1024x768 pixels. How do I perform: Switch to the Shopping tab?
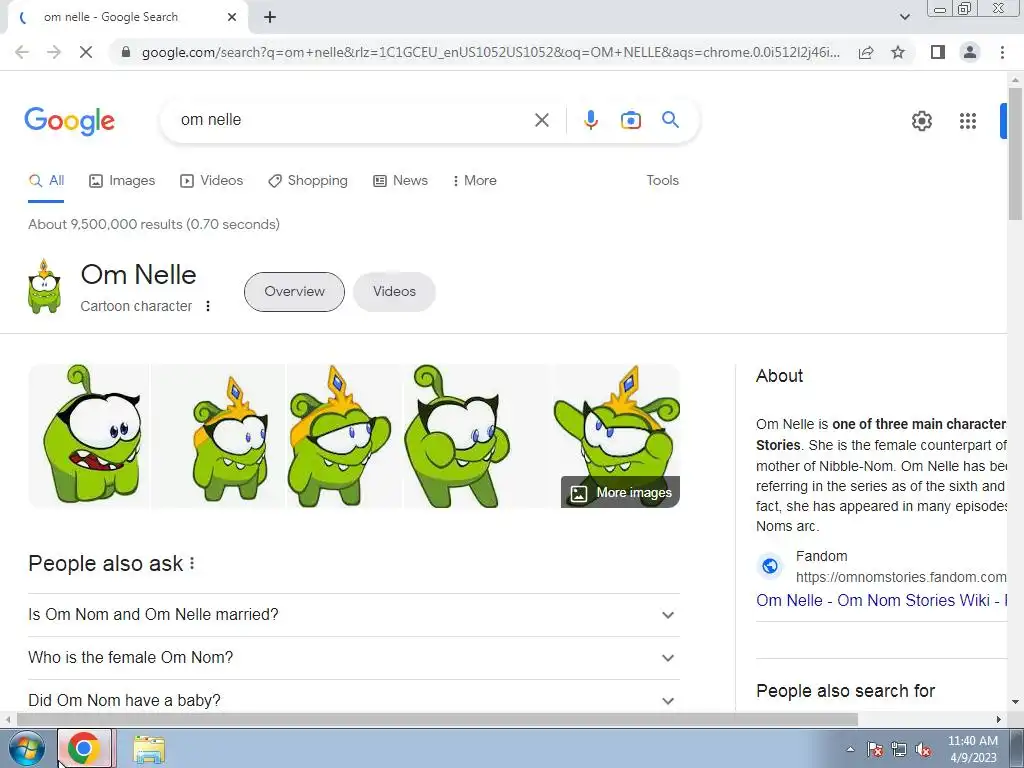pos(308,181)
